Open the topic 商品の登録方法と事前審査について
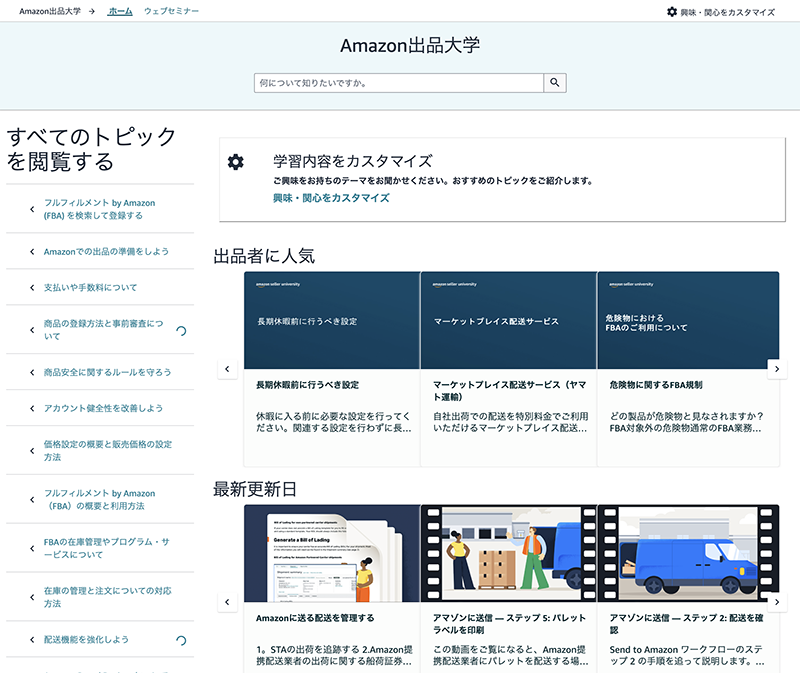 click(104, 330)
